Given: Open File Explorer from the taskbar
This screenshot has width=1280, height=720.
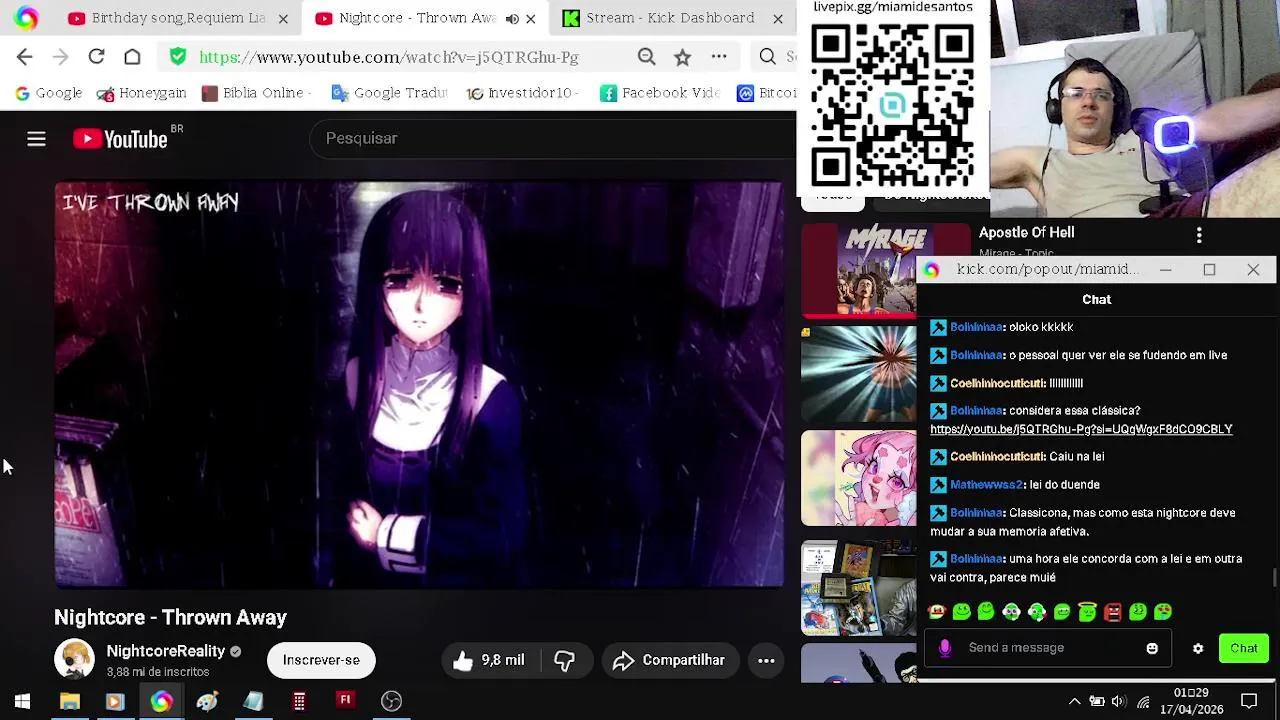Looking at the screenshot, I should point(69,701).
